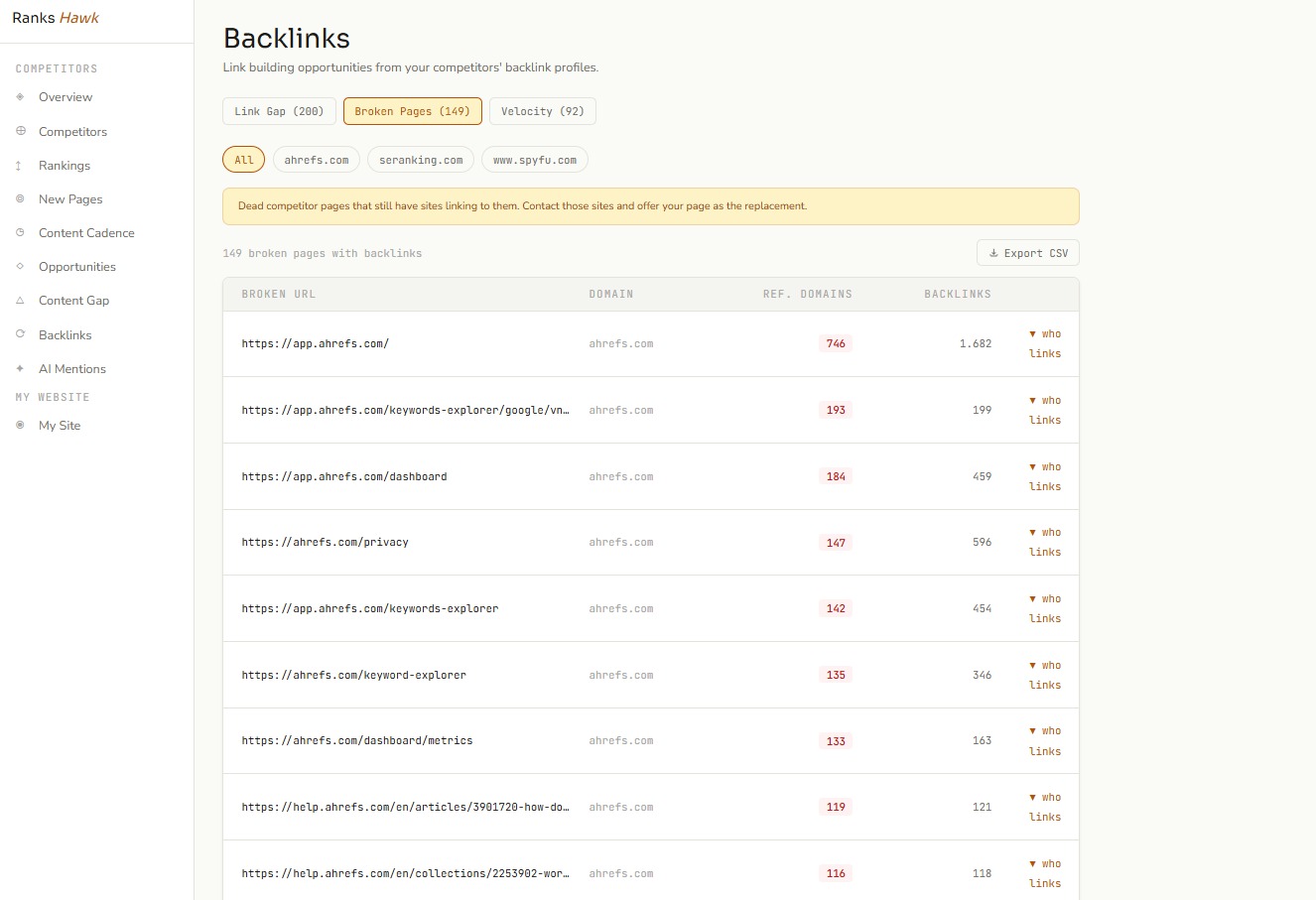Expand who links for ahrefs.com/keyword-explorer
The image size is (1316, 900).
pos(1045,676)
